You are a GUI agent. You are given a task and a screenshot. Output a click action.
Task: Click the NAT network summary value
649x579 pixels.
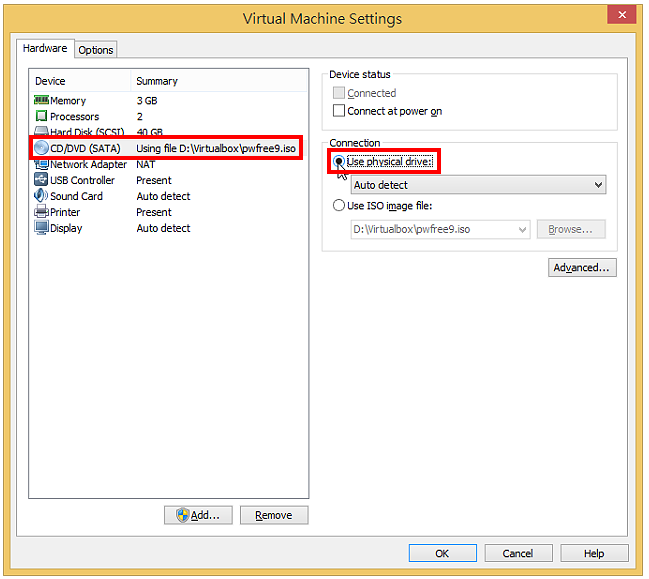[x=146, y=165]
